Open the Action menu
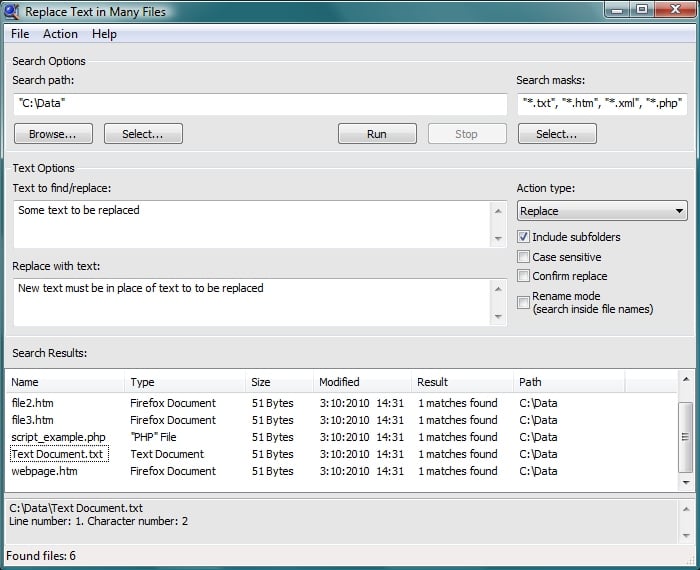 coord(60,34)
